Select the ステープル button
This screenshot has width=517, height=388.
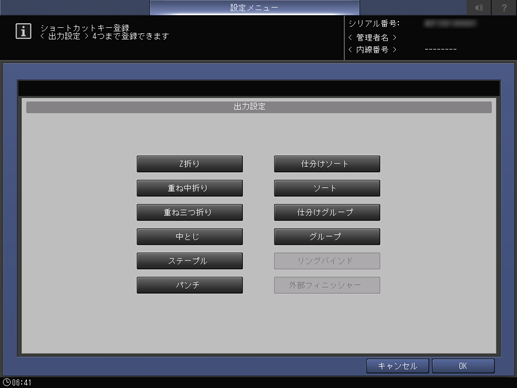tap(190, 261)
